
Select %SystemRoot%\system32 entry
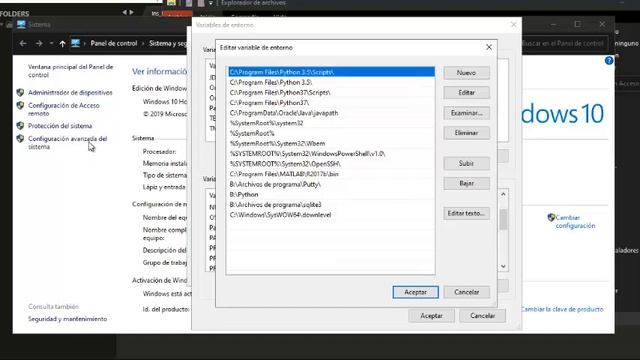point(331,123)
